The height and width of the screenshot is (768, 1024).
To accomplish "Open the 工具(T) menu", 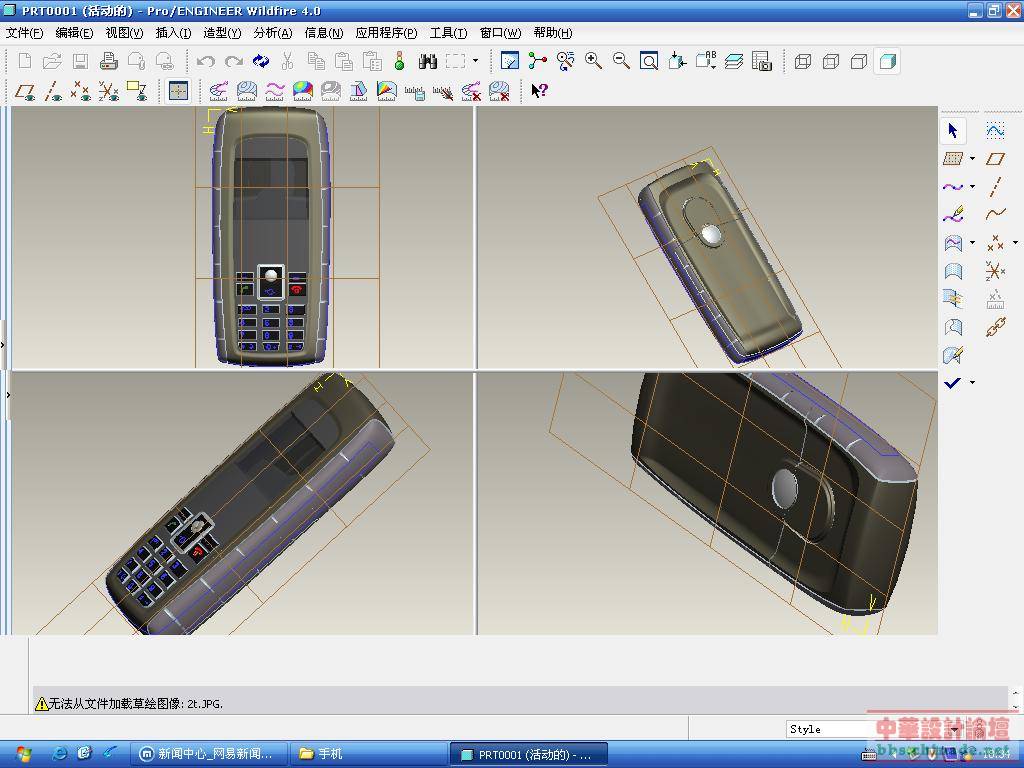I will pos(448,33).
